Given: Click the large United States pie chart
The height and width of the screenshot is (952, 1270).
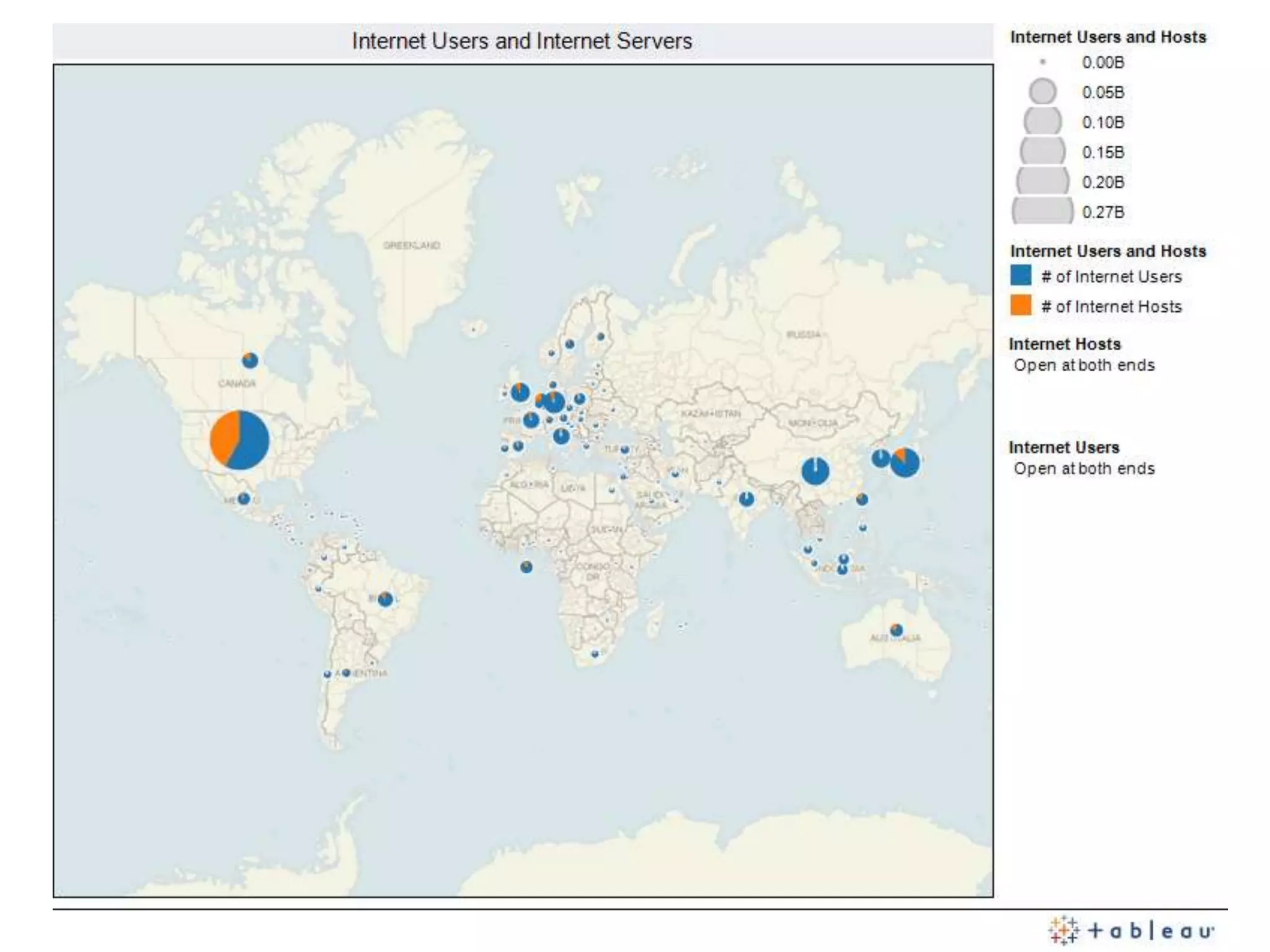Looking at the screenshot, I should [x=239, y=440].
